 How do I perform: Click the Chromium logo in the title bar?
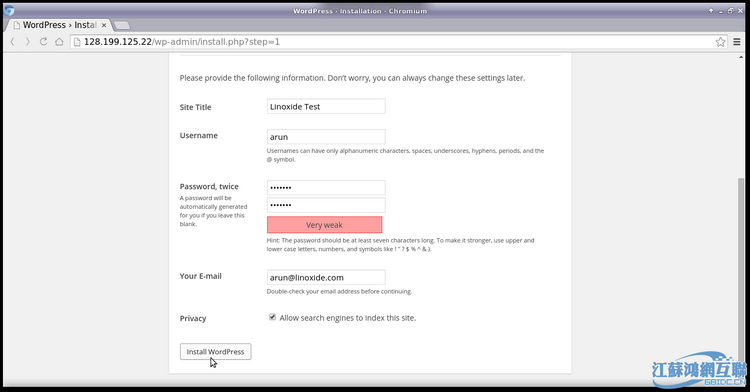(x=9, y=10)
